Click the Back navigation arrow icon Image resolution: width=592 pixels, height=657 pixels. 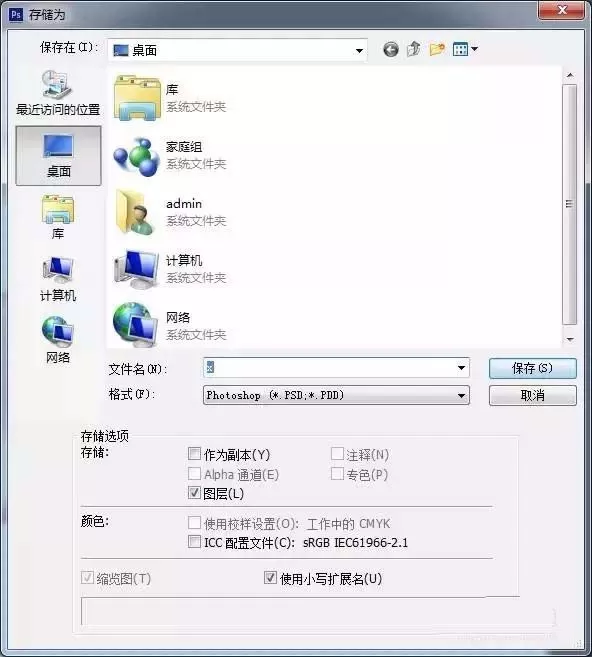click(x=390, y=49)
